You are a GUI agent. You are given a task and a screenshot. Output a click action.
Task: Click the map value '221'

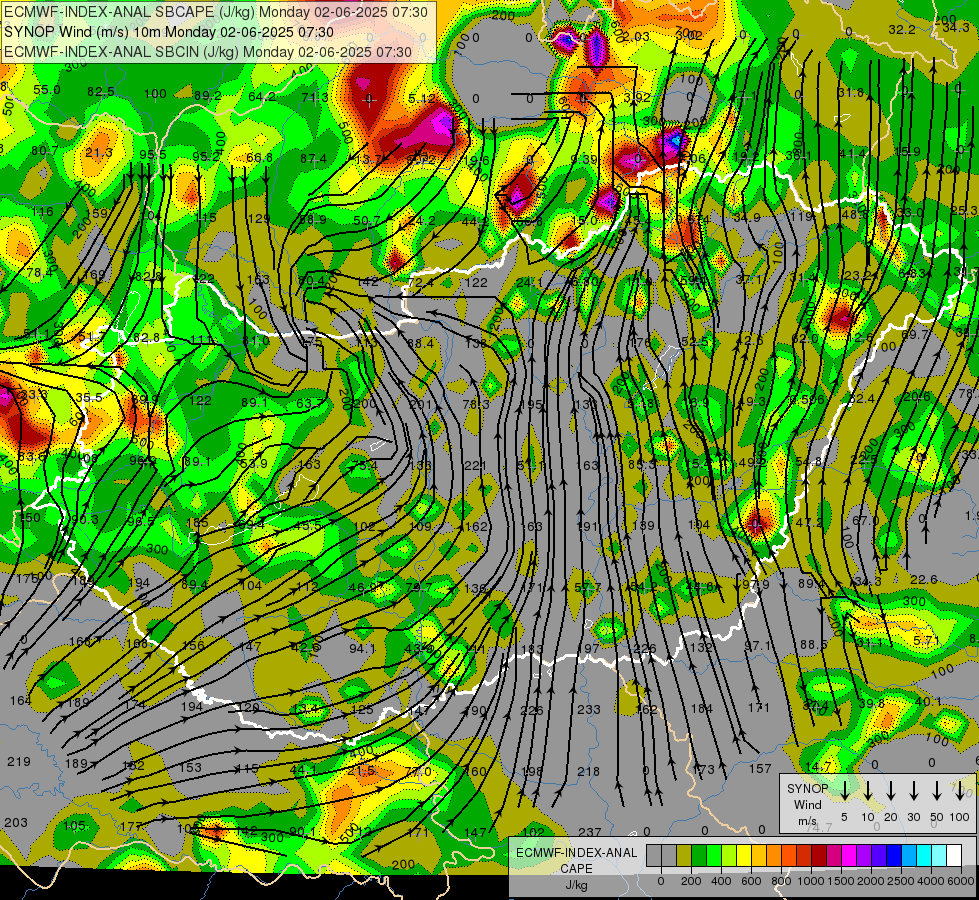[475, 465]
